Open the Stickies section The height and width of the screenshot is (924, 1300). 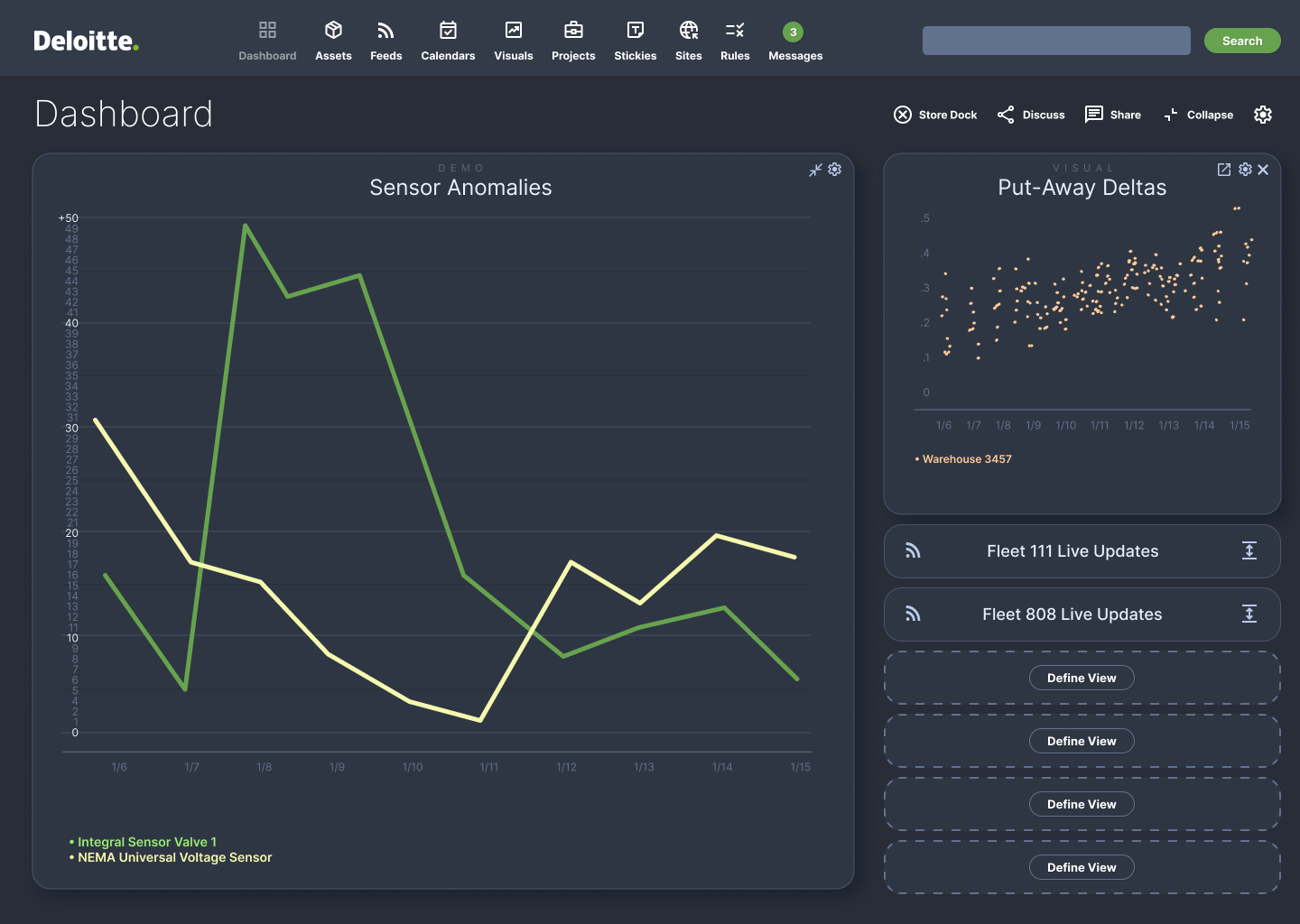coord(636,40)
